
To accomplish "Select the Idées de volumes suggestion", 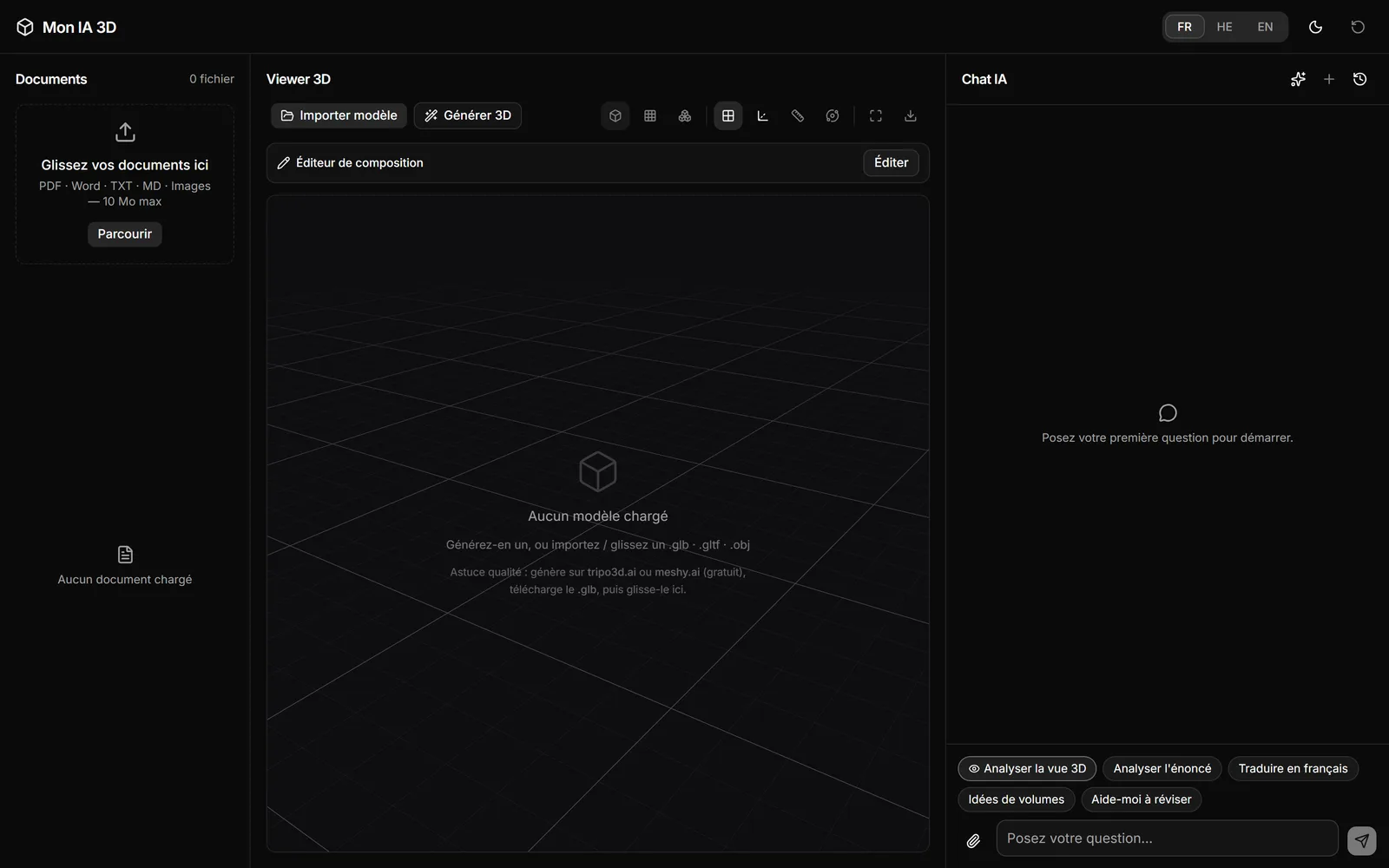I will (1016, 799).
